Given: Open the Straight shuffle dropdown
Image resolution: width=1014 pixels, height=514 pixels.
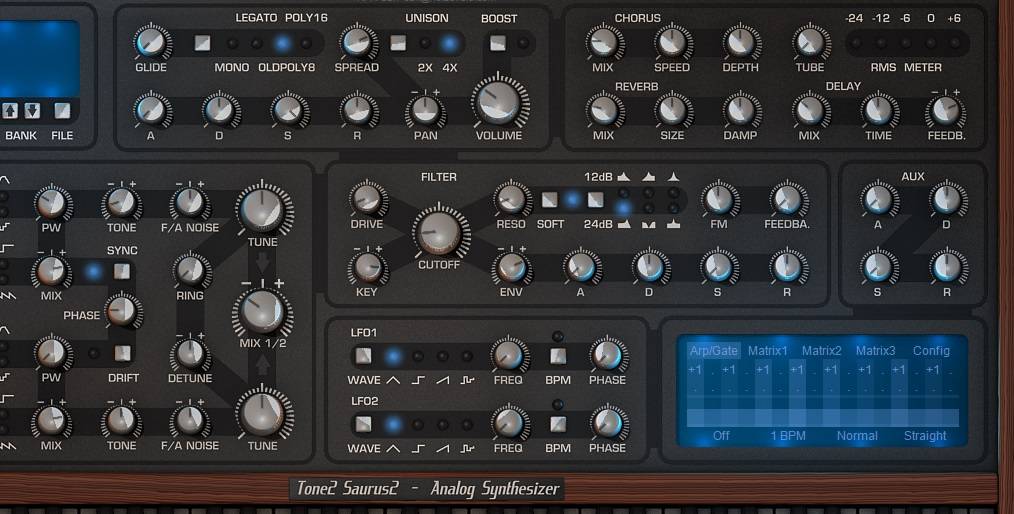Looking at the screenshot, I should [x=925, y=436].
